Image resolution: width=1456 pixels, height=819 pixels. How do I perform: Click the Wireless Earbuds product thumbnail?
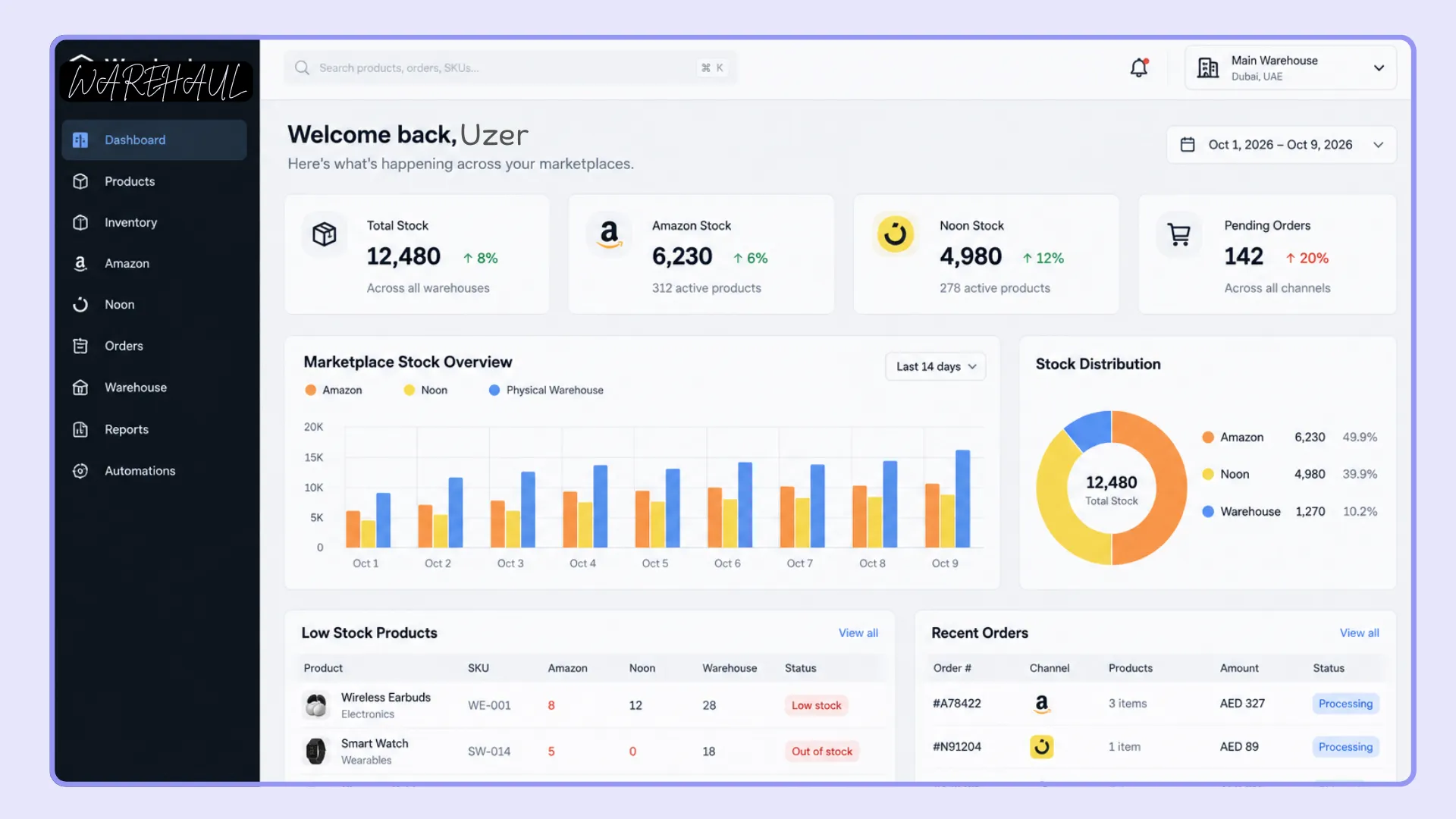pyautogui.click(x=316, y=705)
